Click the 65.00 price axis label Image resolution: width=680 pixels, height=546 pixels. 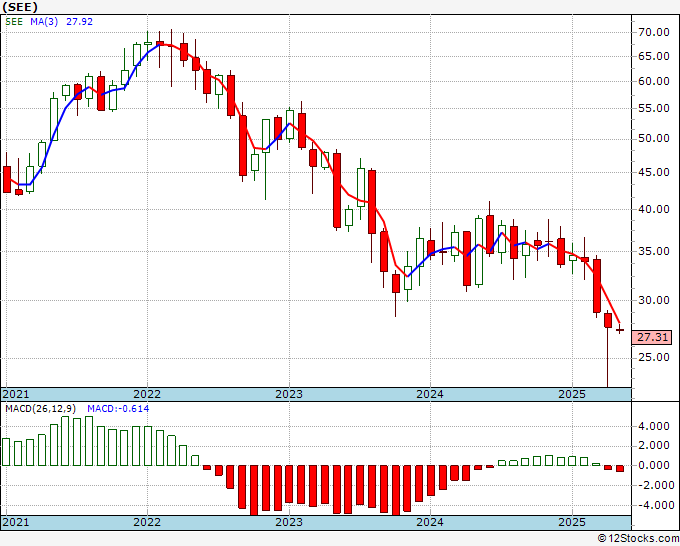654,56
